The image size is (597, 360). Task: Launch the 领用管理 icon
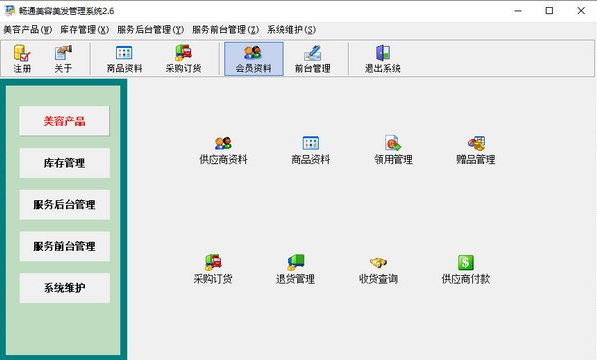click(393, 151)
